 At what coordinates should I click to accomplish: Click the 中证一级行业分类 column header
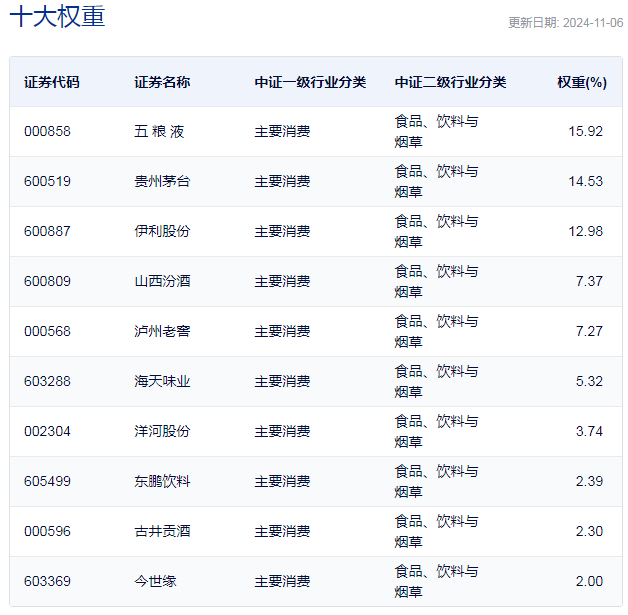pyautogui.click(x=310, y=82)
